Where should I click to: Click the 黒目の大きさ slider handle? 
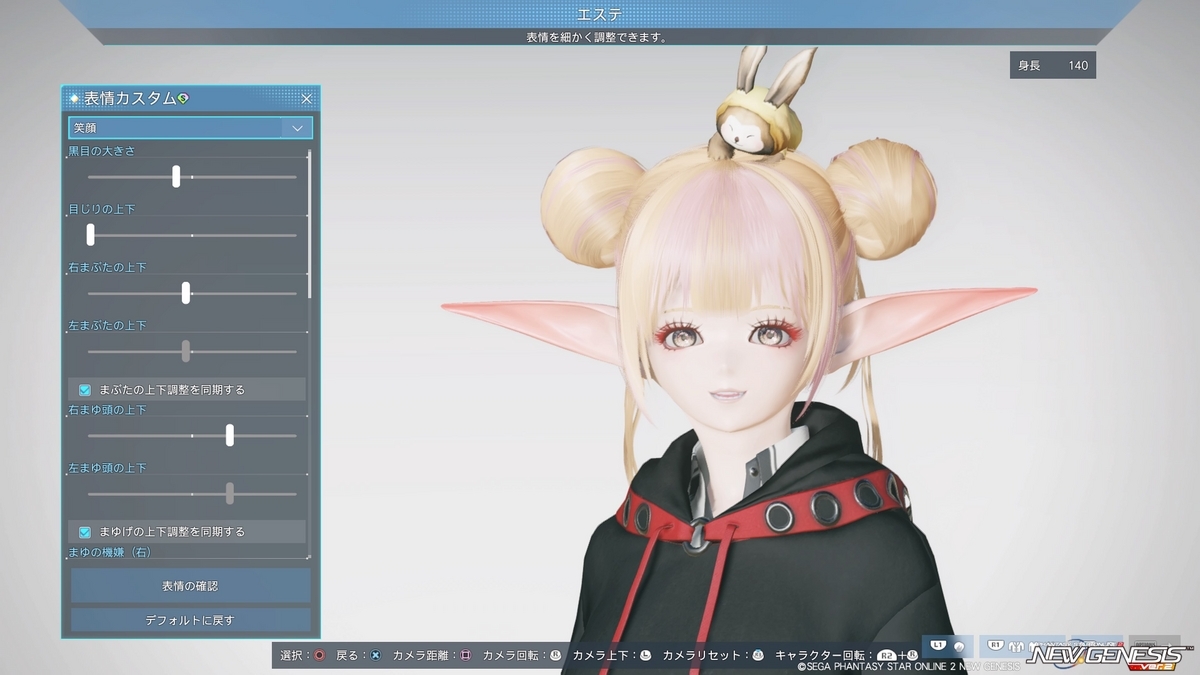point(176,176)
